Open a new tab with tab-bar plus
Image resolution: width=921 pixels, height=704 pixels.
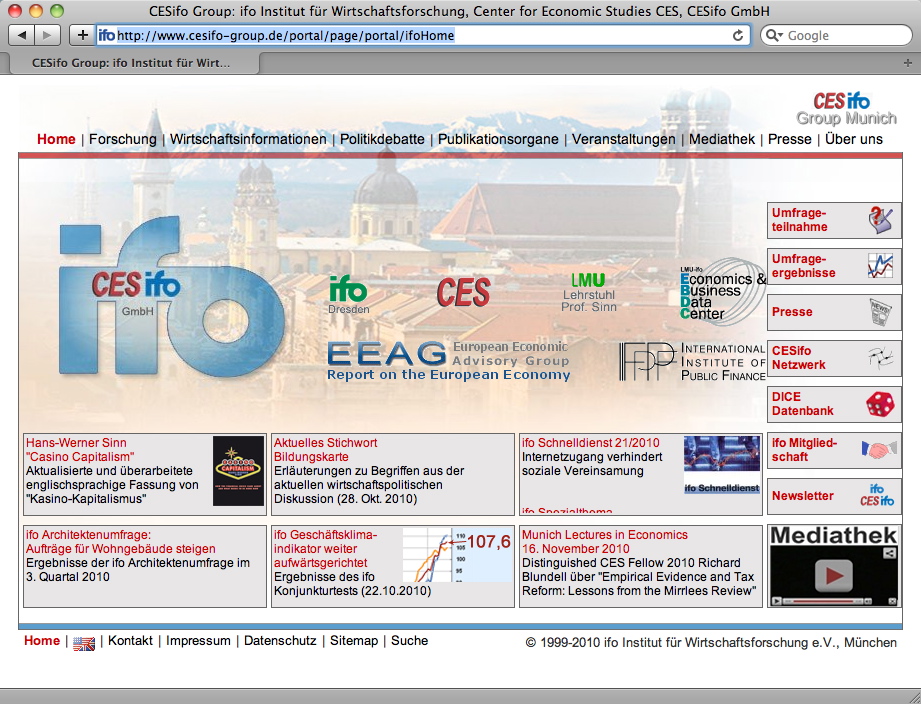pos(907,62)
